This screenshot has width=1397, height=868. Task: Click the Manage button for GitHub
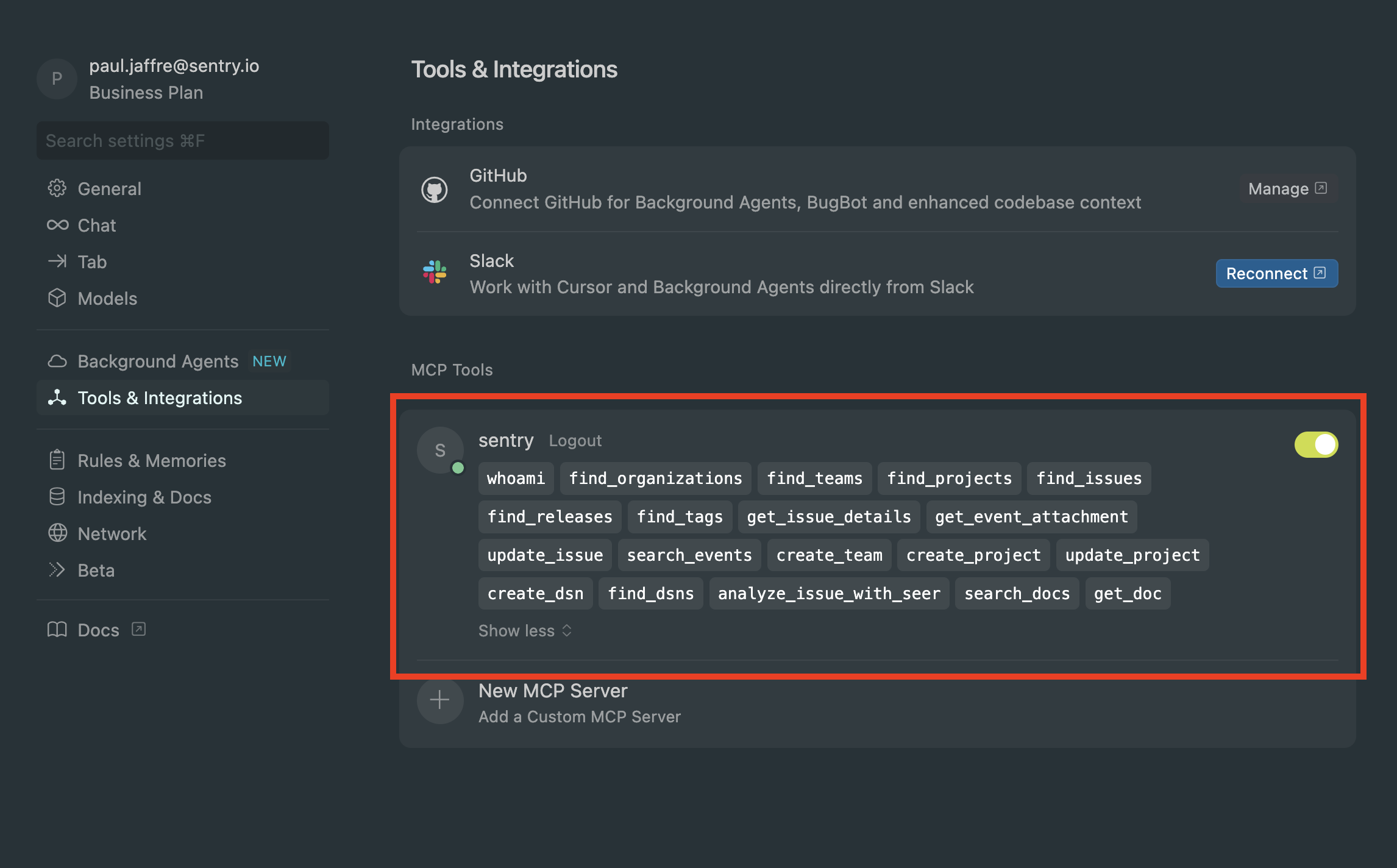pyautogui.click(x=1288, y=188)
